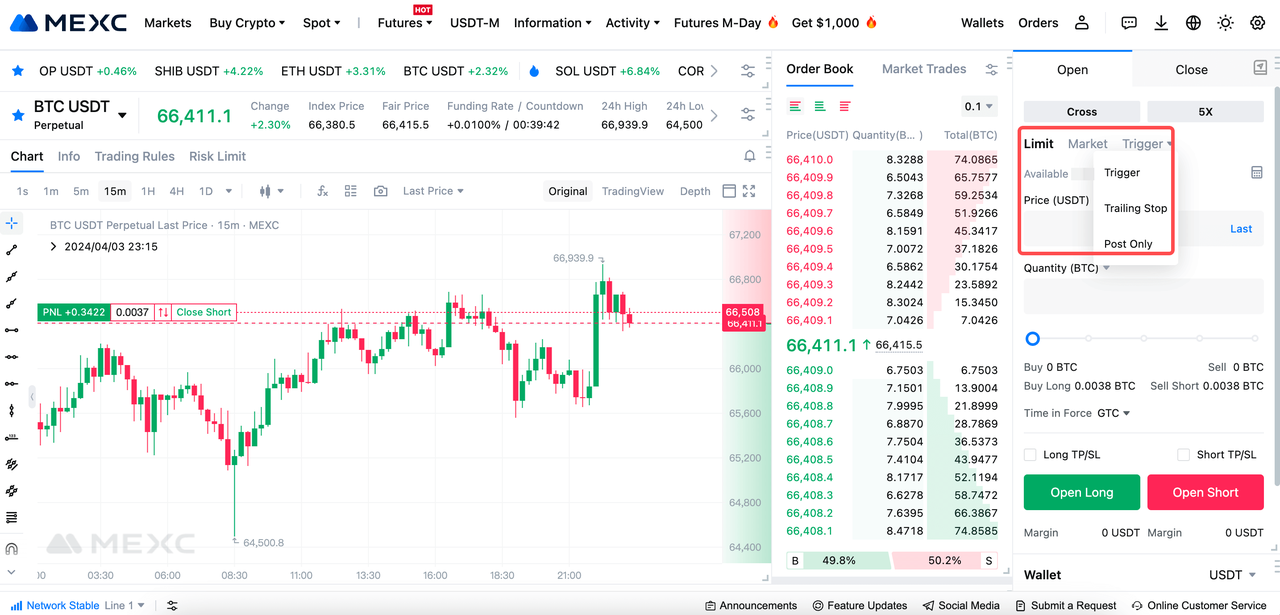Open the margin calculator icon
The height and width of the screenshot is (615, 1280).
coord(1257,173)
